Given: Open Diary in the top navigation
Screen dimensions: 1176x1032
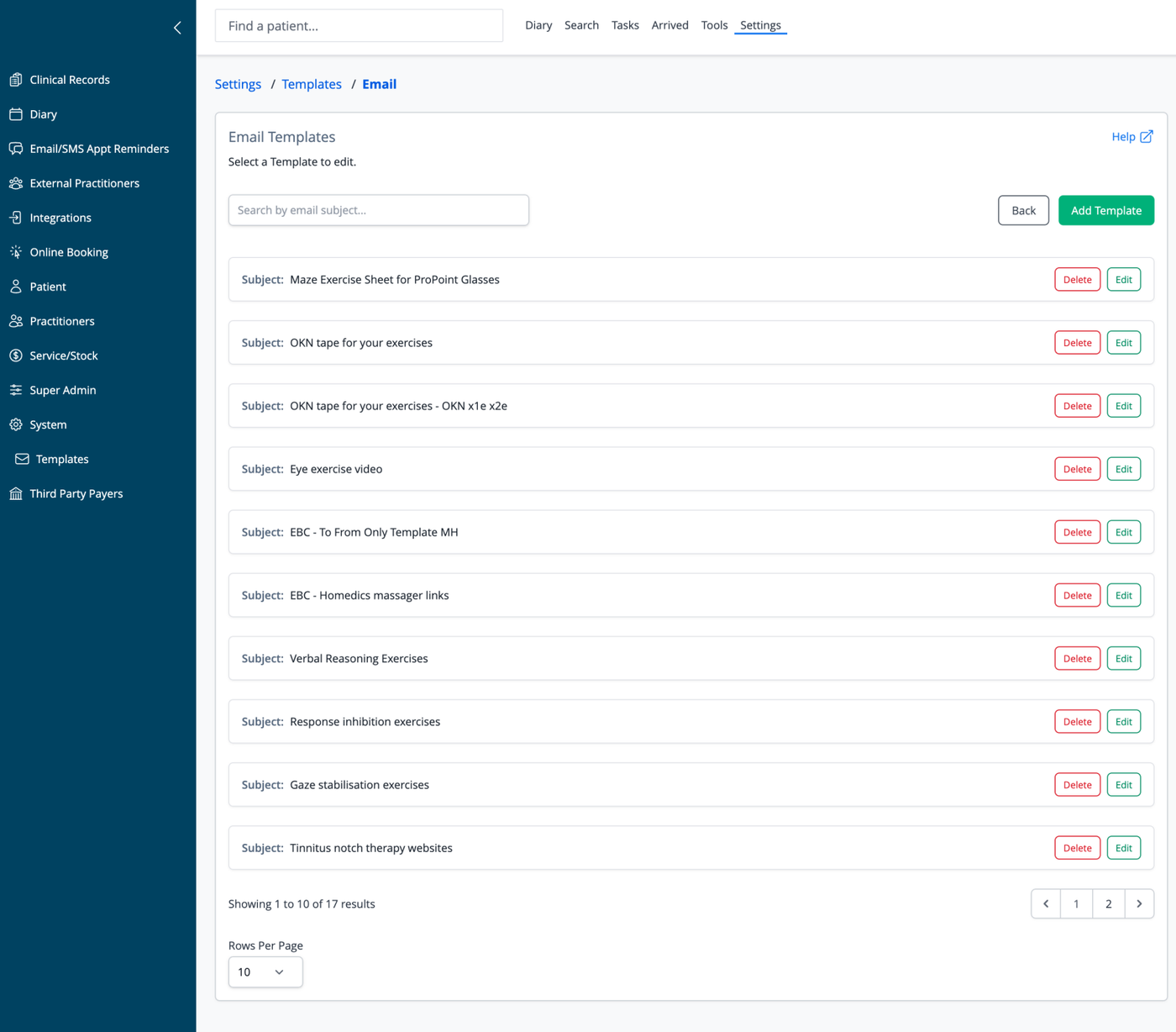Looking at the screenshot, I should 538,25.
